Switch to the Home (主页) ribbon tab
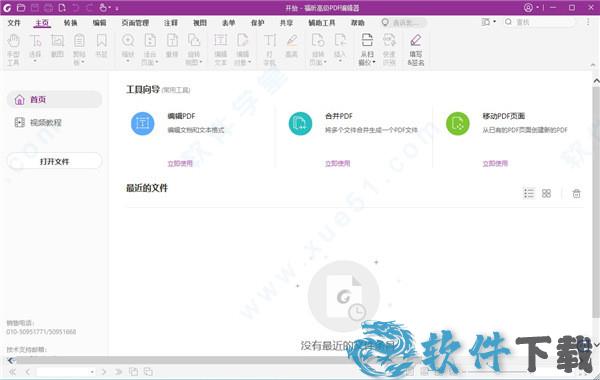Screen dimensions: 600x380 [42, 23]
